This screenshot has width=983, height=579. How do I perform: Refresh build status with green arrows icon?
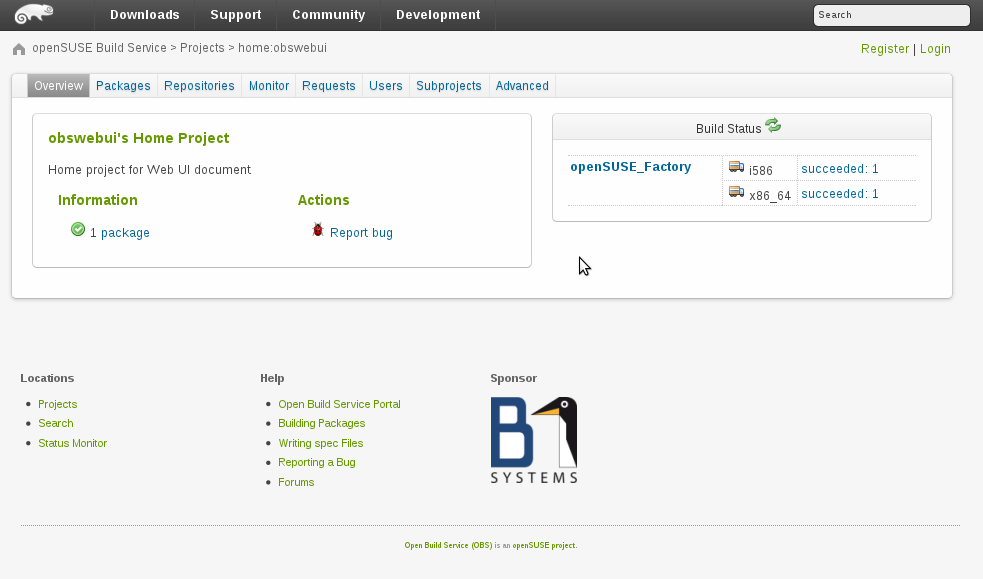773,126
